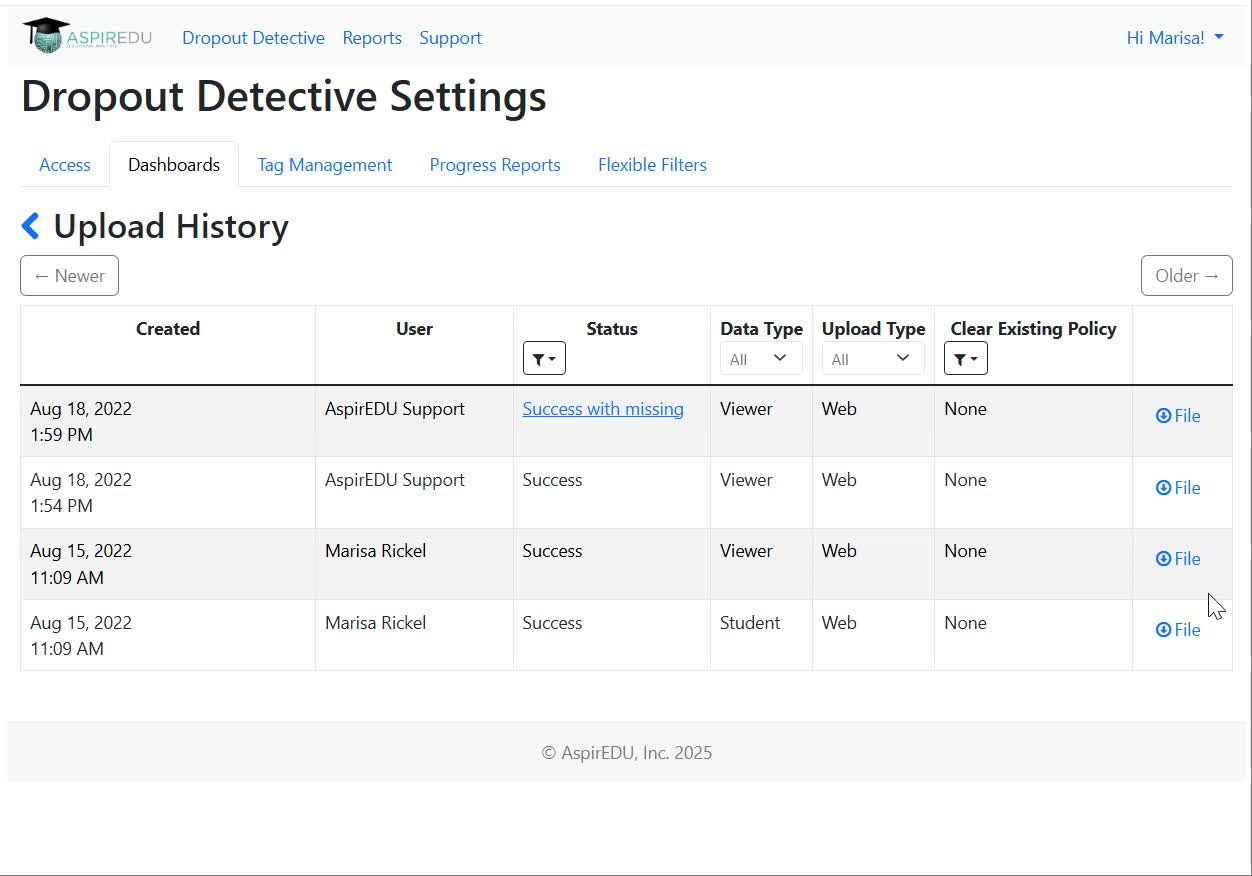Switch to the Access tab
This screenshot has width=1252, height=876.
[x=65, y=165]
